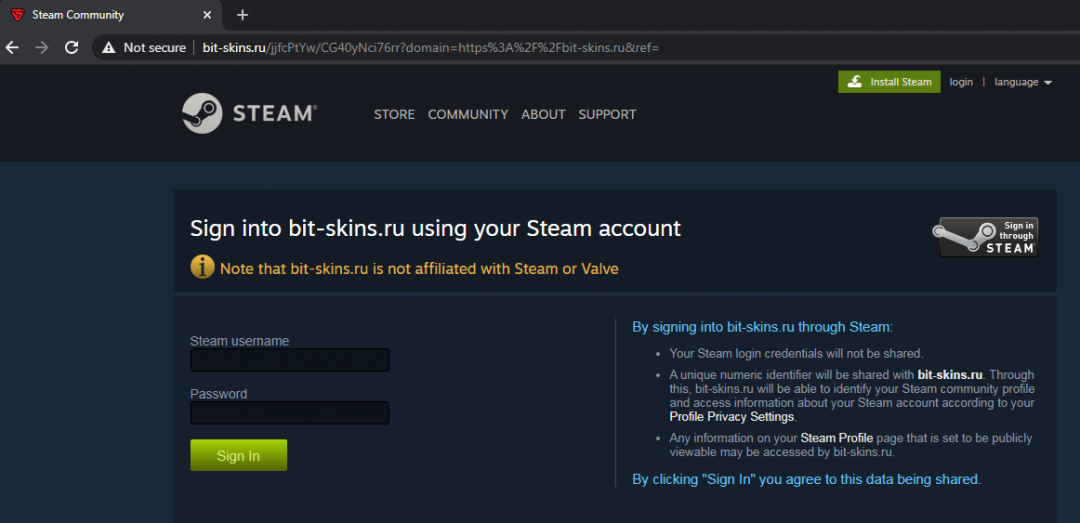The image size is (1080, 523).
Task: Go to the ABOUT page
Action: [x=543, y=114]
